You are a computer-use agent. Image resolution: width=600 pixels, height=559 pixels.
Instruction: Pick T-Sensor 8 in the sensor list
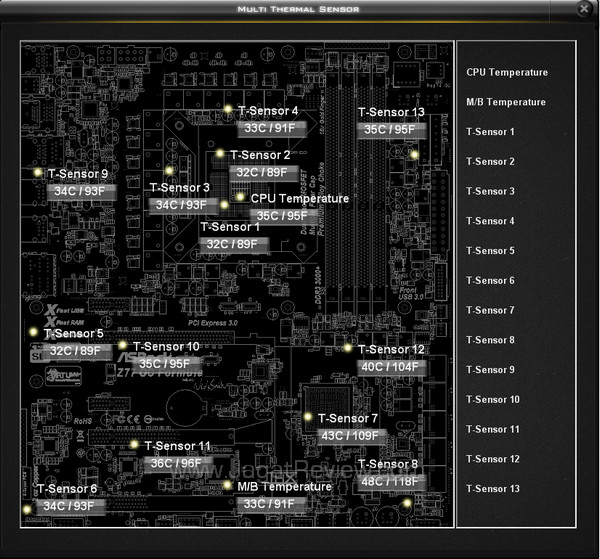490,340
